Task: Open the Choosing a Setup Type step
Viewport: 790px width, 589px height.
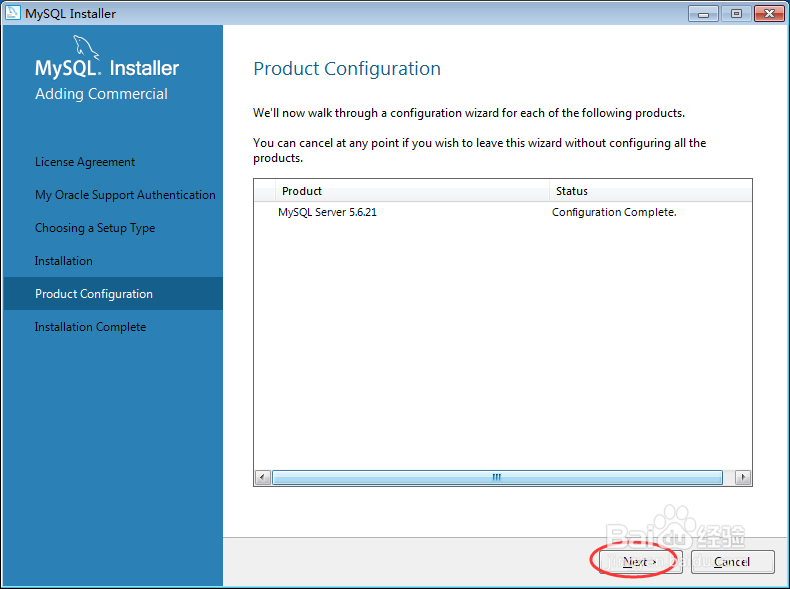Action: [95, 228]
